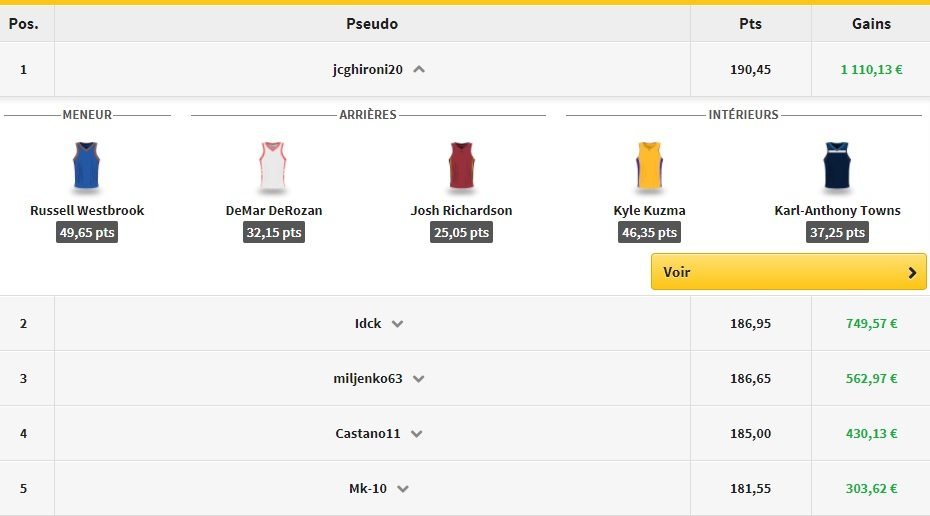
Task: Expand miljenko63's lineup chevron
Action: (x=419, y=379)
